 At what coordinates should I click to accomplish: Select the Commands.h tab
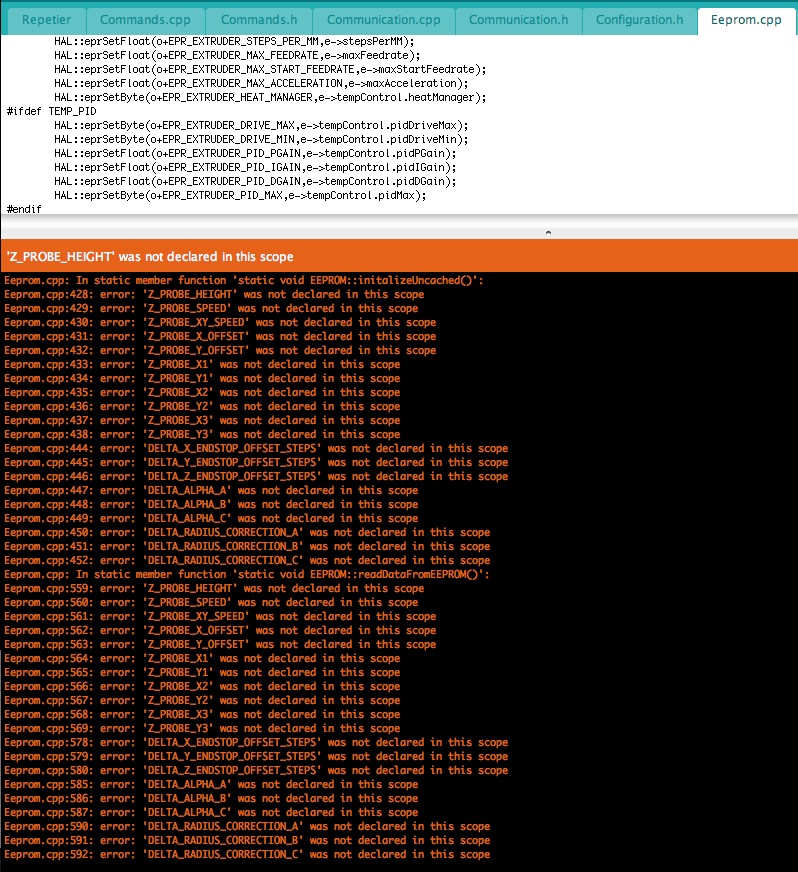[x=259, y=20]
